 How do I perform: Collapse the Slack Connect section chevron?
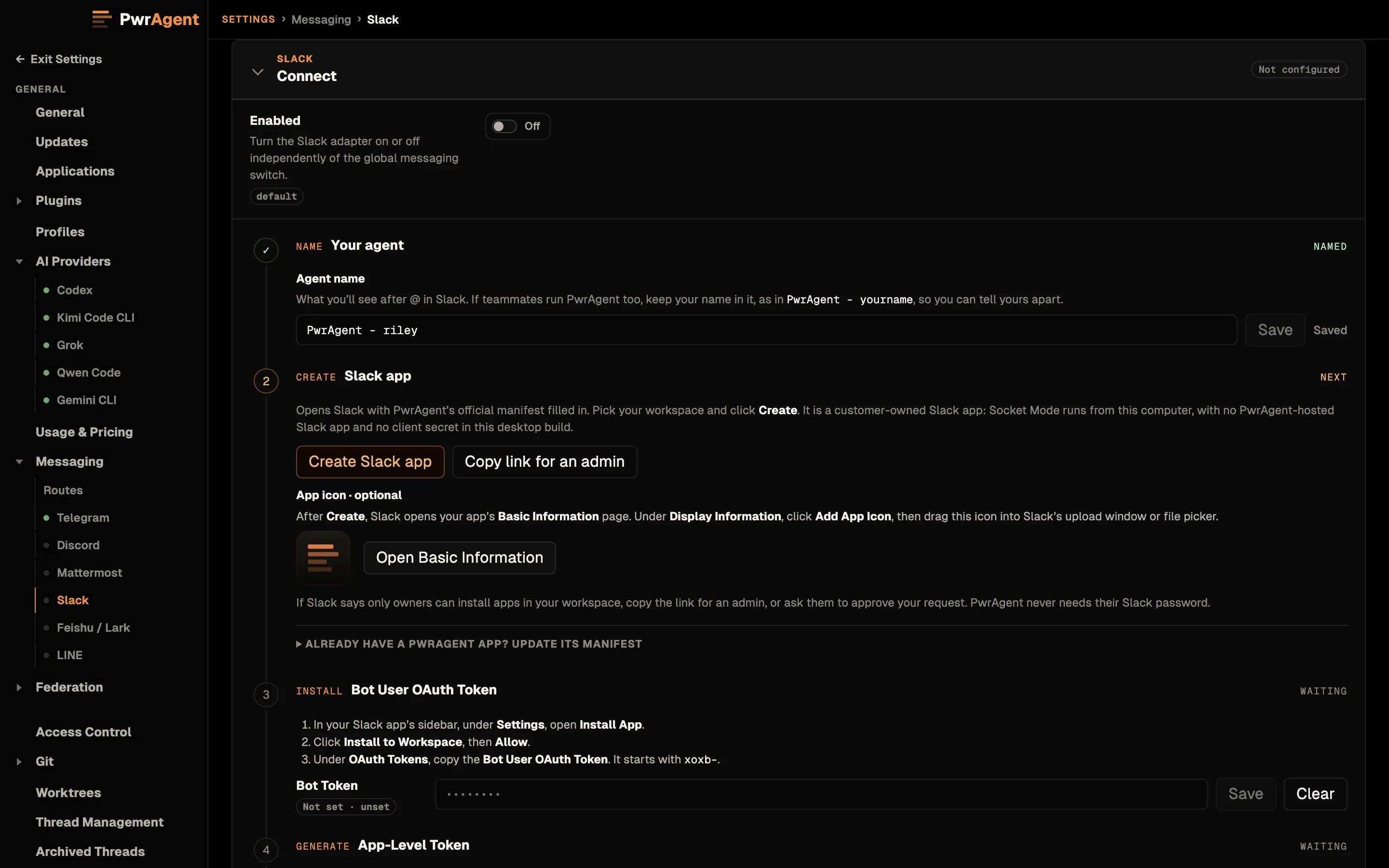[x=258, y=72]
